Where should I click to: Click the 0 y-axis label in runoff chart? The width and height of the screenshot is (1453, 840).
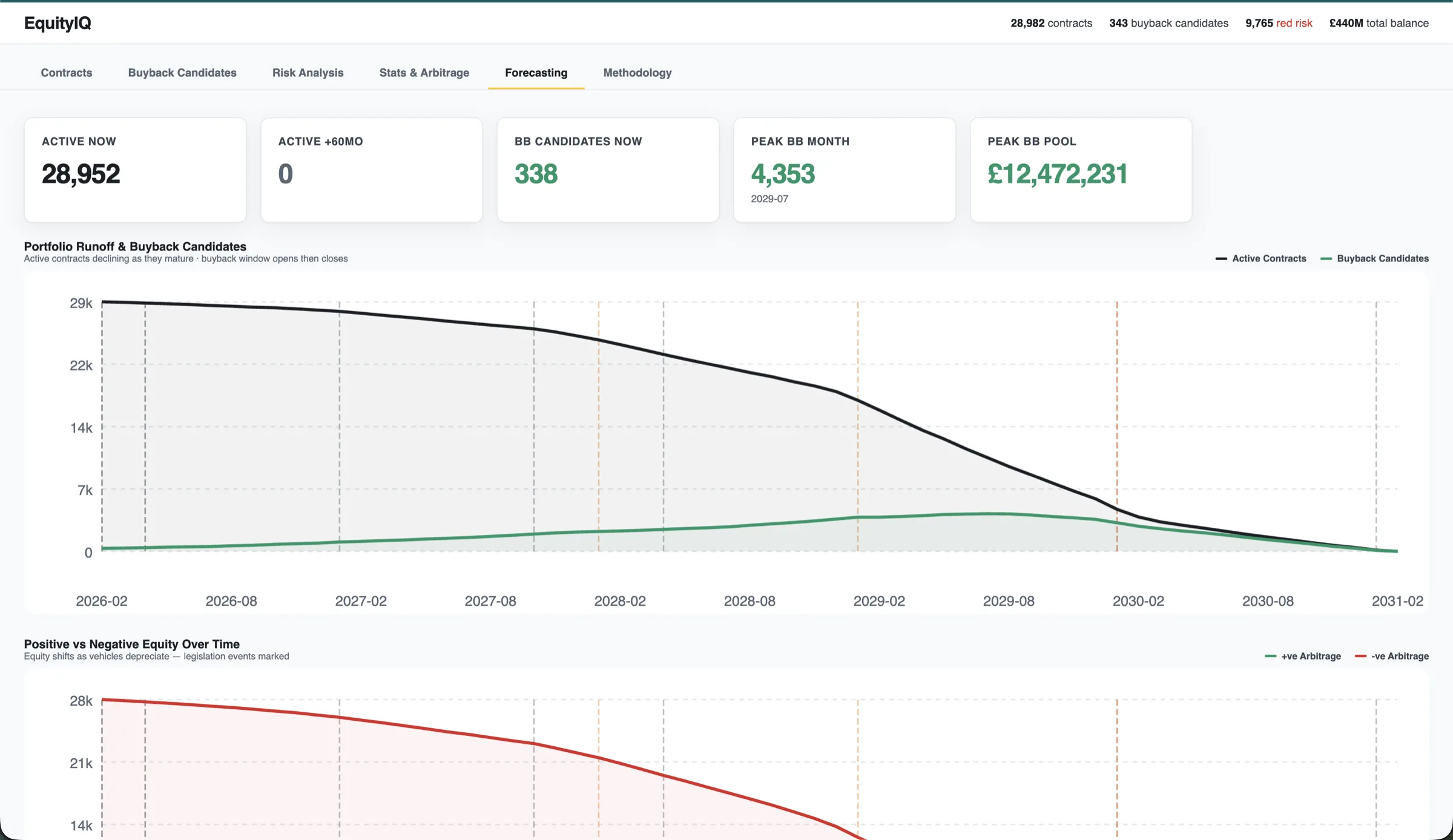88,553
